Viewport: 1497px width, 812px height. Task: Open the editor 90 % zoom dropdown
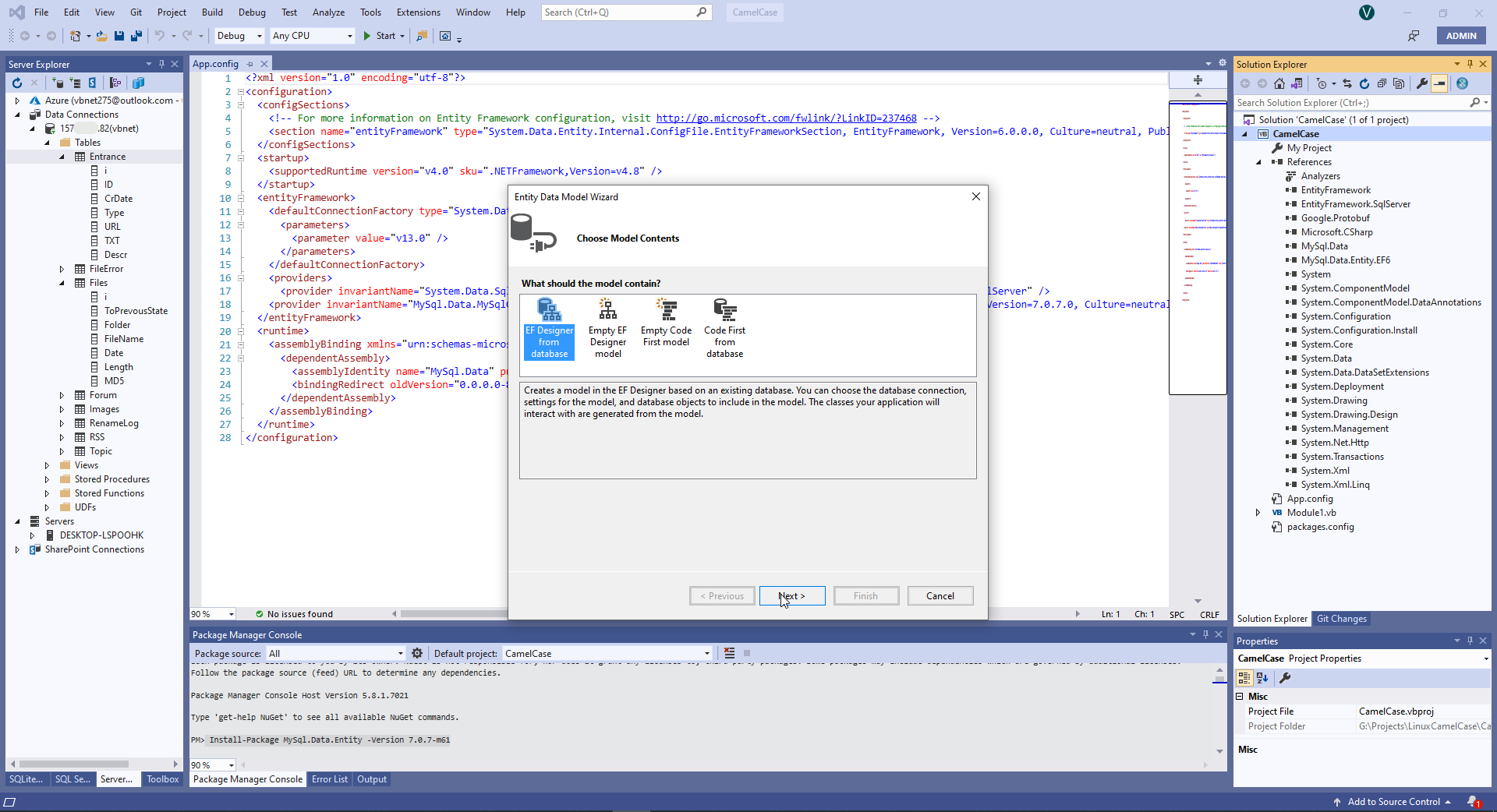tap(213, 614)
